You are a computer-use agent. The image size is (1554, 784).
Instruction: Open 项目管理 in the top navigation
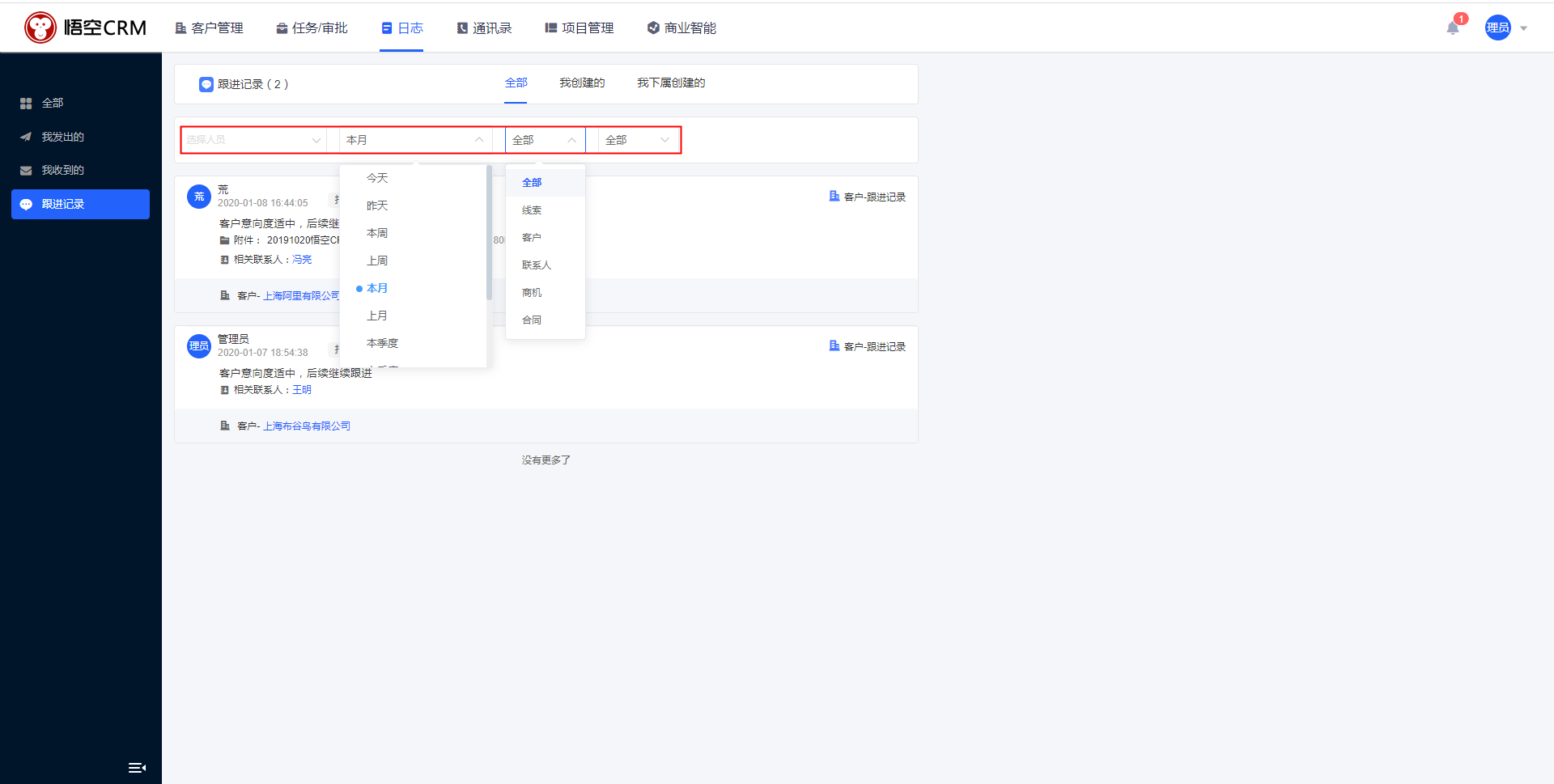[x=580, y=28]
